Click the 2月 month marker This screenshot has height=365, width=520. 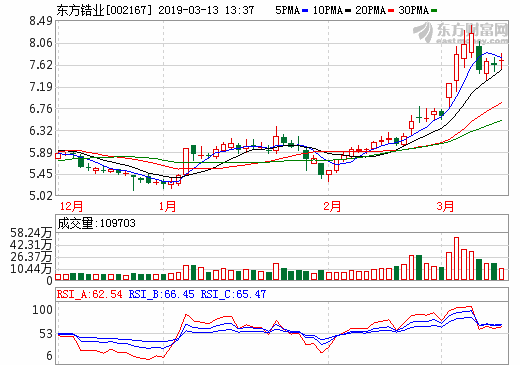[x=332, y=206]
